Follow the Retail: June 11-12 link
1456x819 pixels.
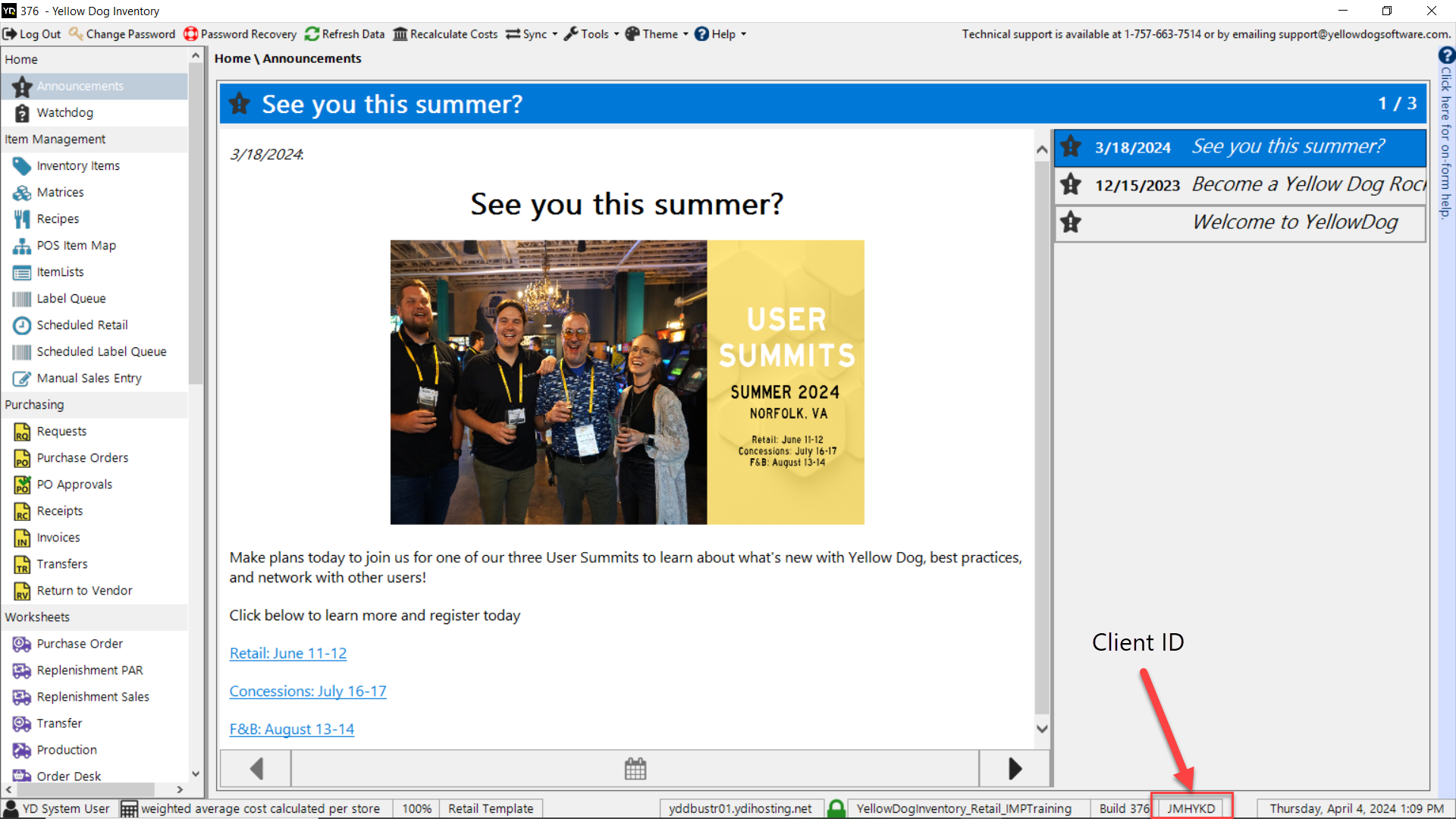pyautogui.click(x=288, y=654)
